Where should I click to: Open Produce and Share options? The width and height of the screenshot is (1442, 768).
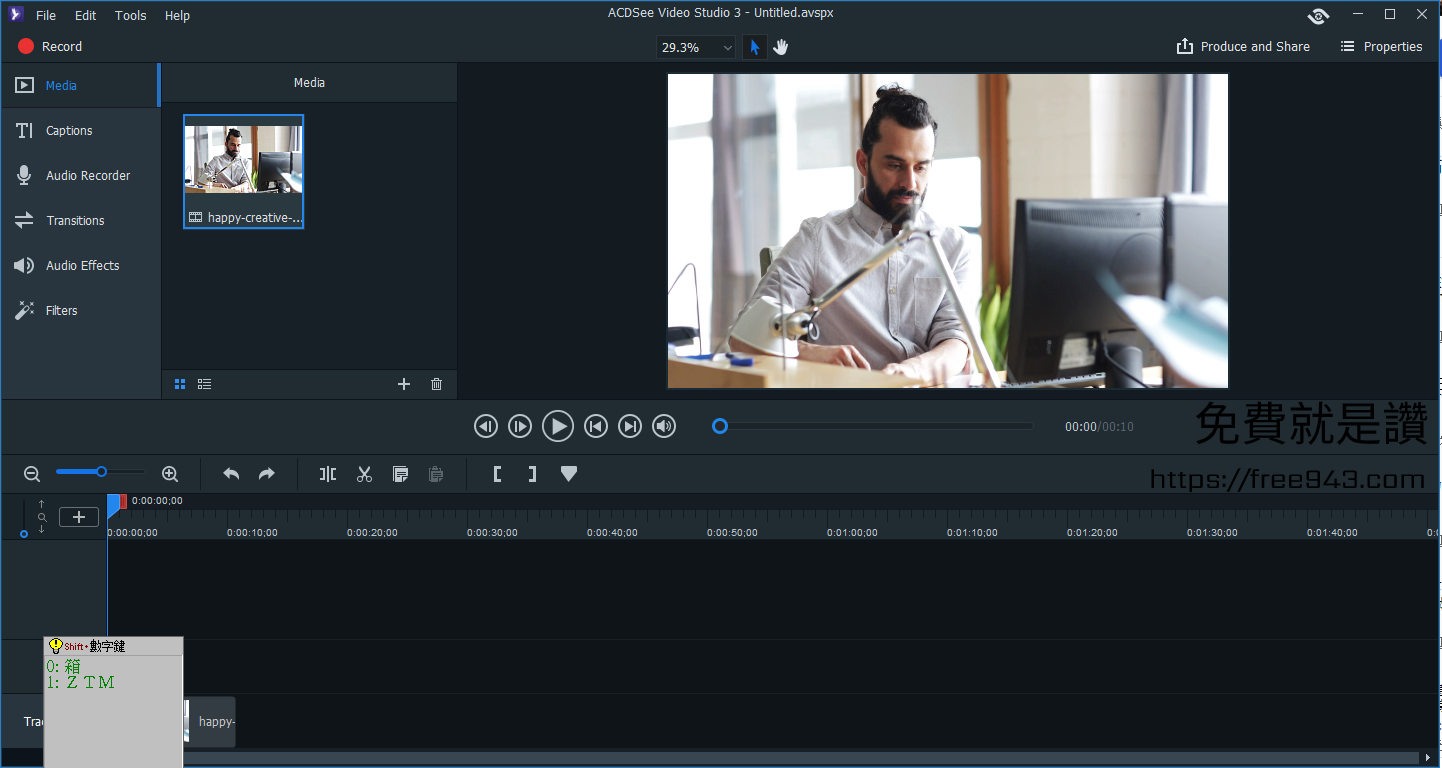tap(1243, 47)
